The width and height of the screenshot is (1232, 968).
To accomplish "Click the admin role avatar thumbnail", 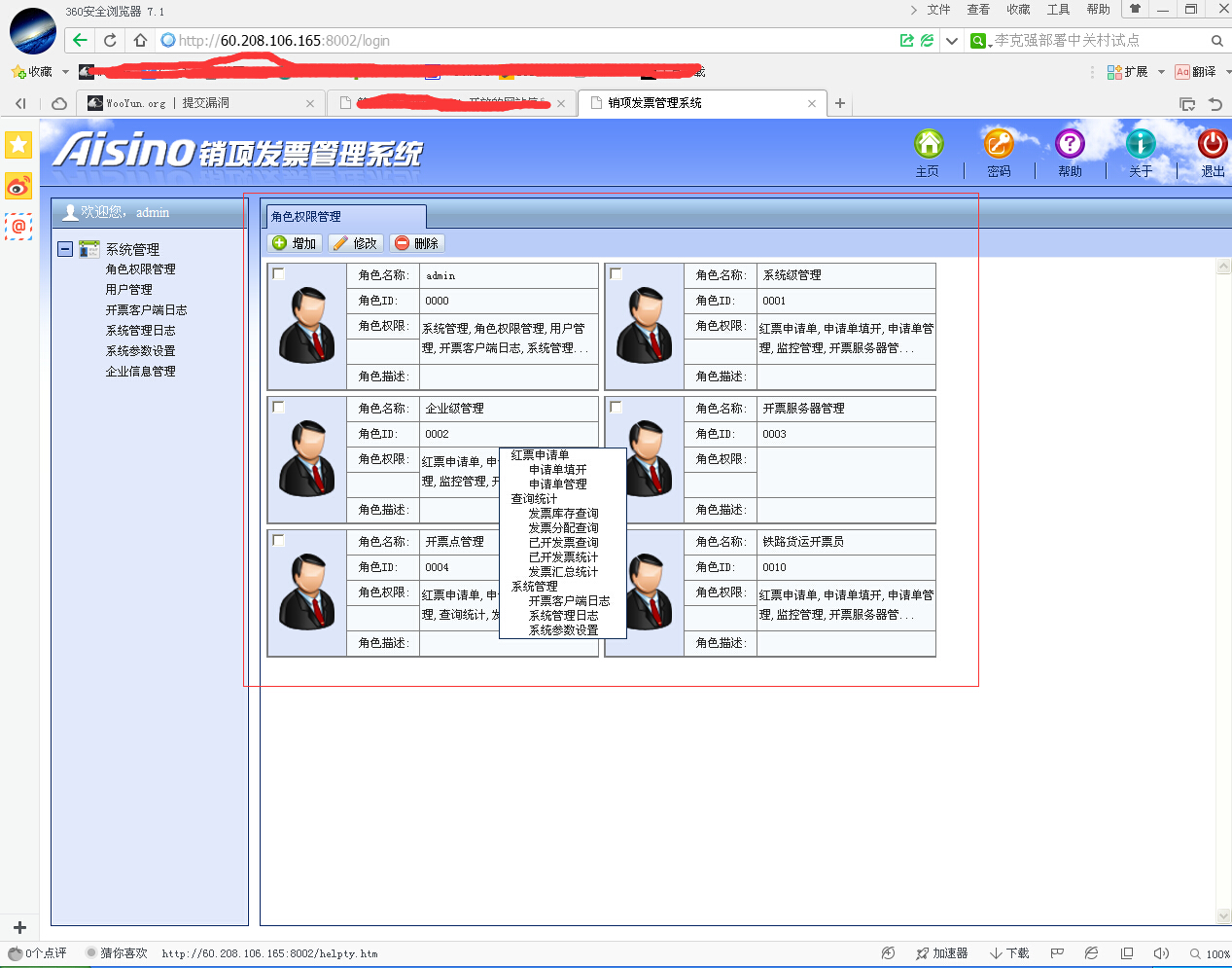I will 307,326.
